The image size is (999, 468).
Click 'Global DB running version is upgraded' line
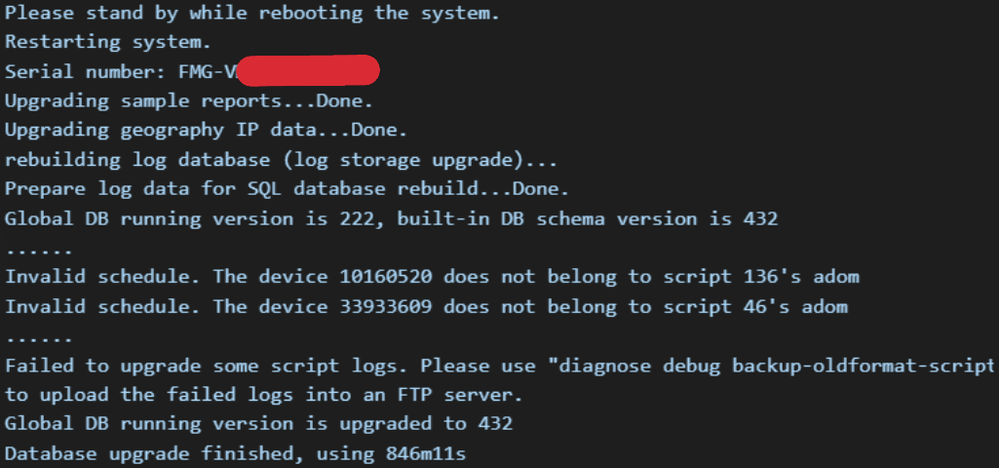click(258, 423)
